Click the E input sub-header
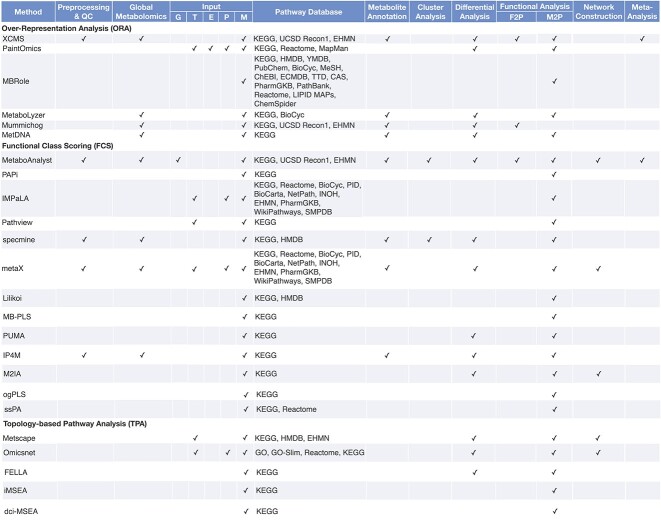The image size is (661, 521). [x=211, y=17]
